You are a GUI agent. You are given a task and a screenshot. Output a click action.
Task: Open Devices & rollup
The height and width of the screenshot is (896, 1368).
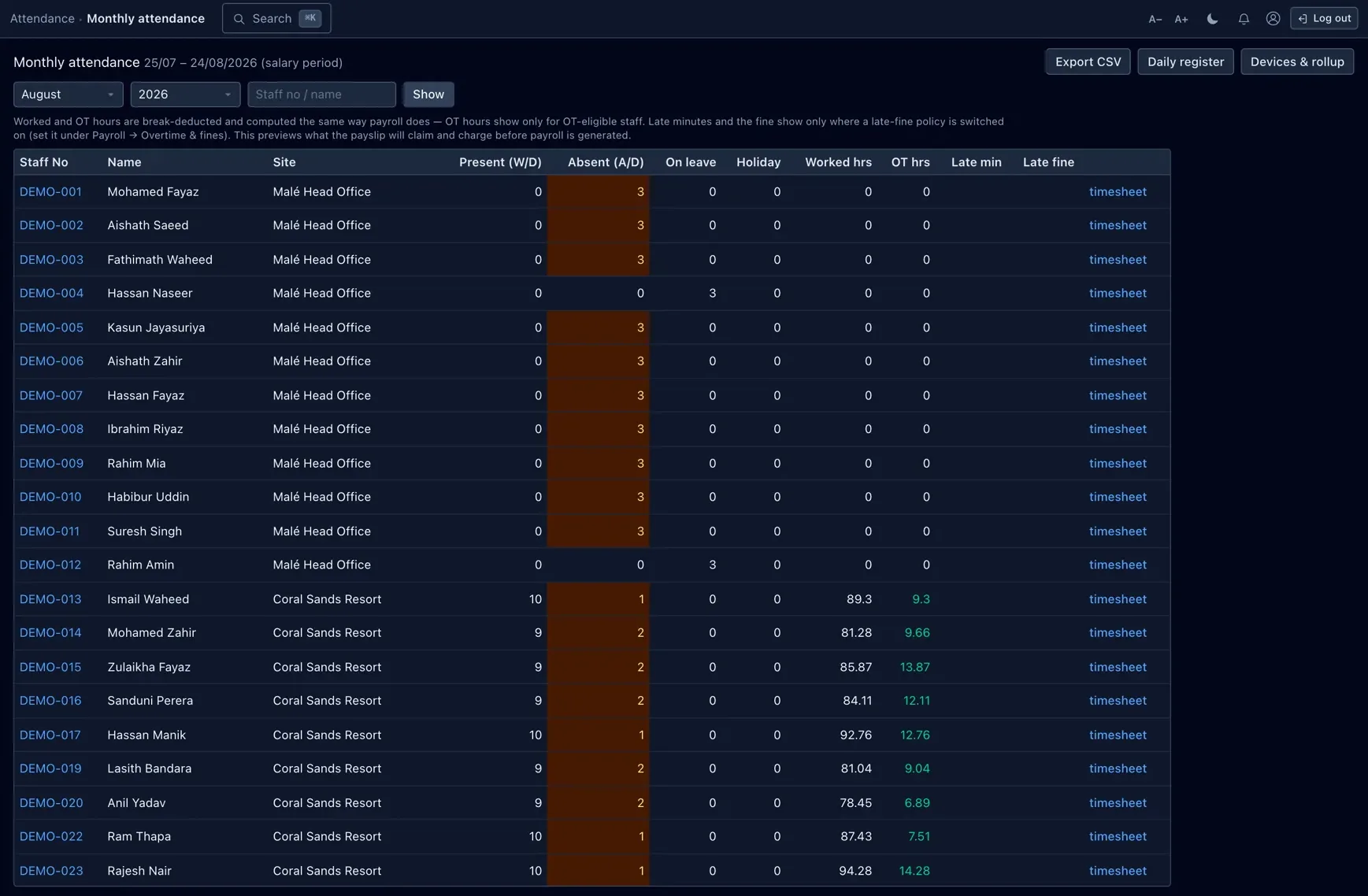1297,61
